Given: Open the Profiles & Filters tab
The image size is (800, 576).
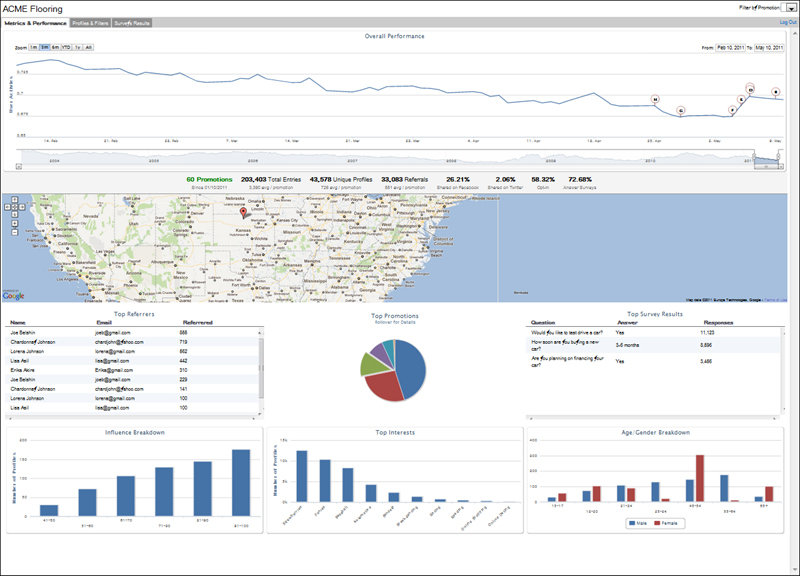Looking at the screenshot, I should coord(90,23).
